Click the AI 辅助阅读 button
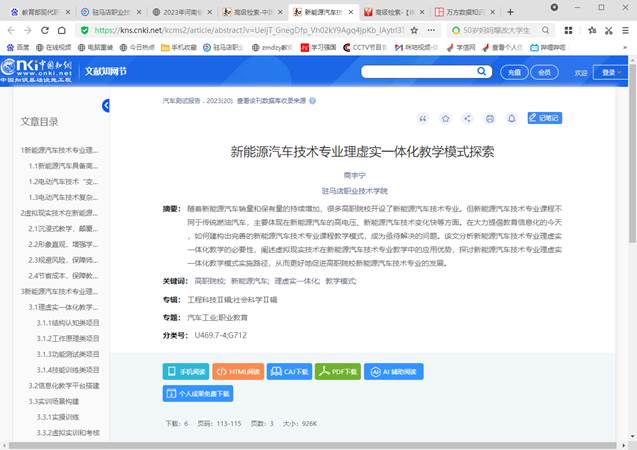The width and height of the screenshot is (637, 450). [x=394, y=372]
